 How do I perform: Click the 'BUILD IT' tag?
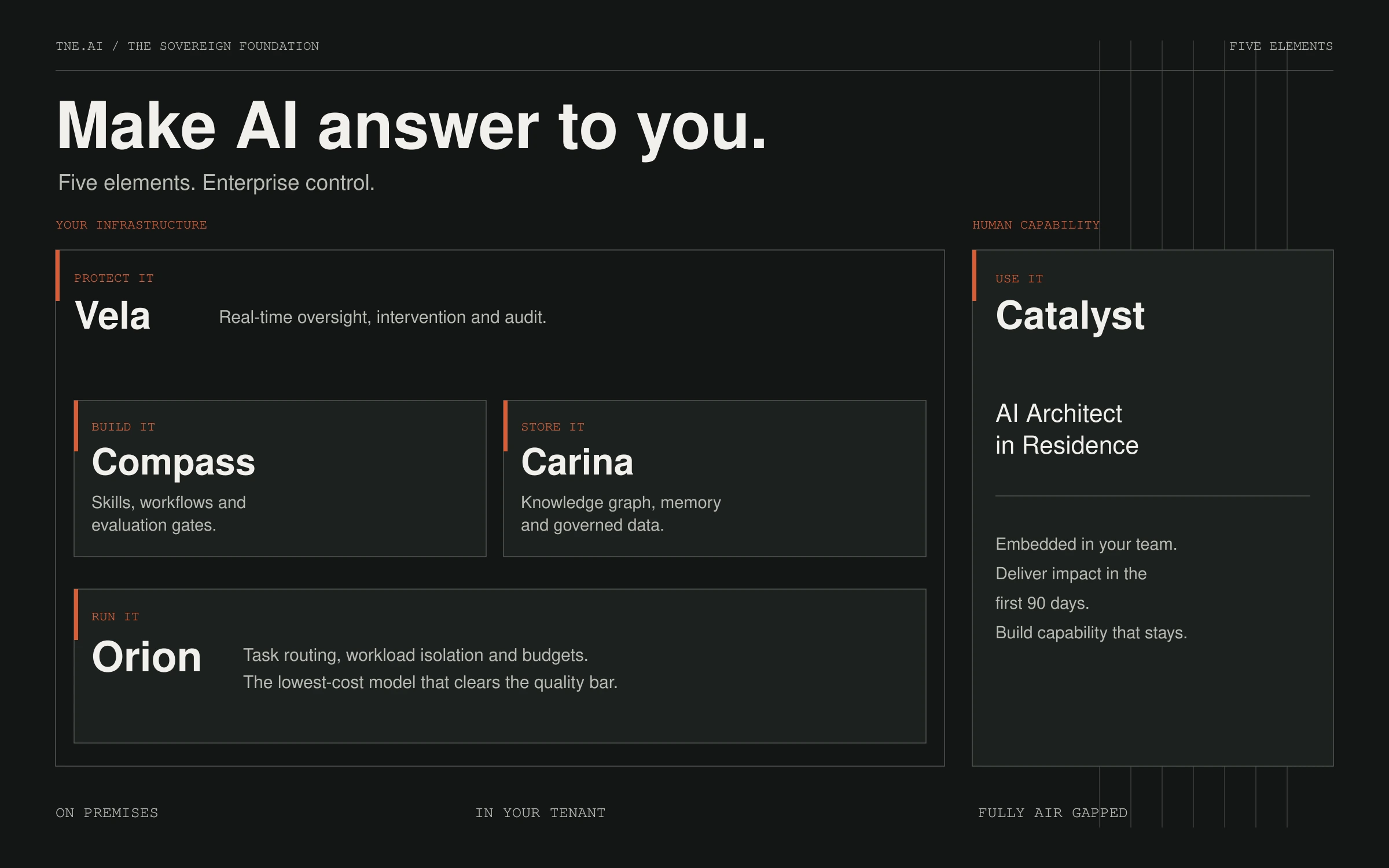(123, 427)
